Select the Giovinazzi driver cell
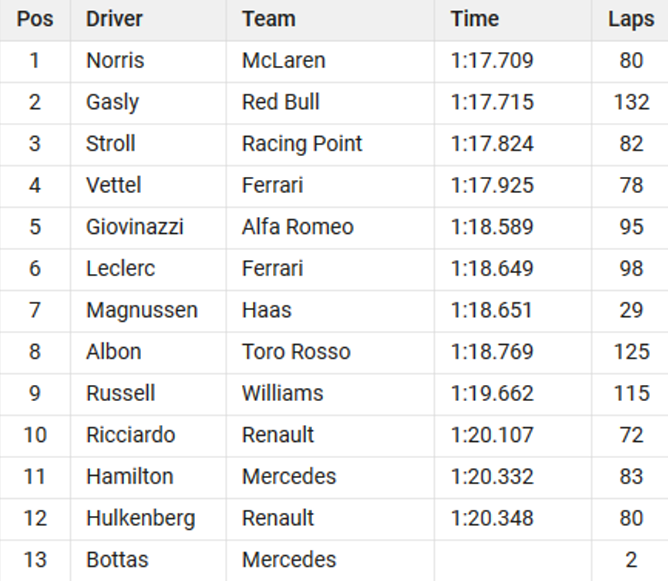Viewport: 668px width, 581px height. (135, 227)
